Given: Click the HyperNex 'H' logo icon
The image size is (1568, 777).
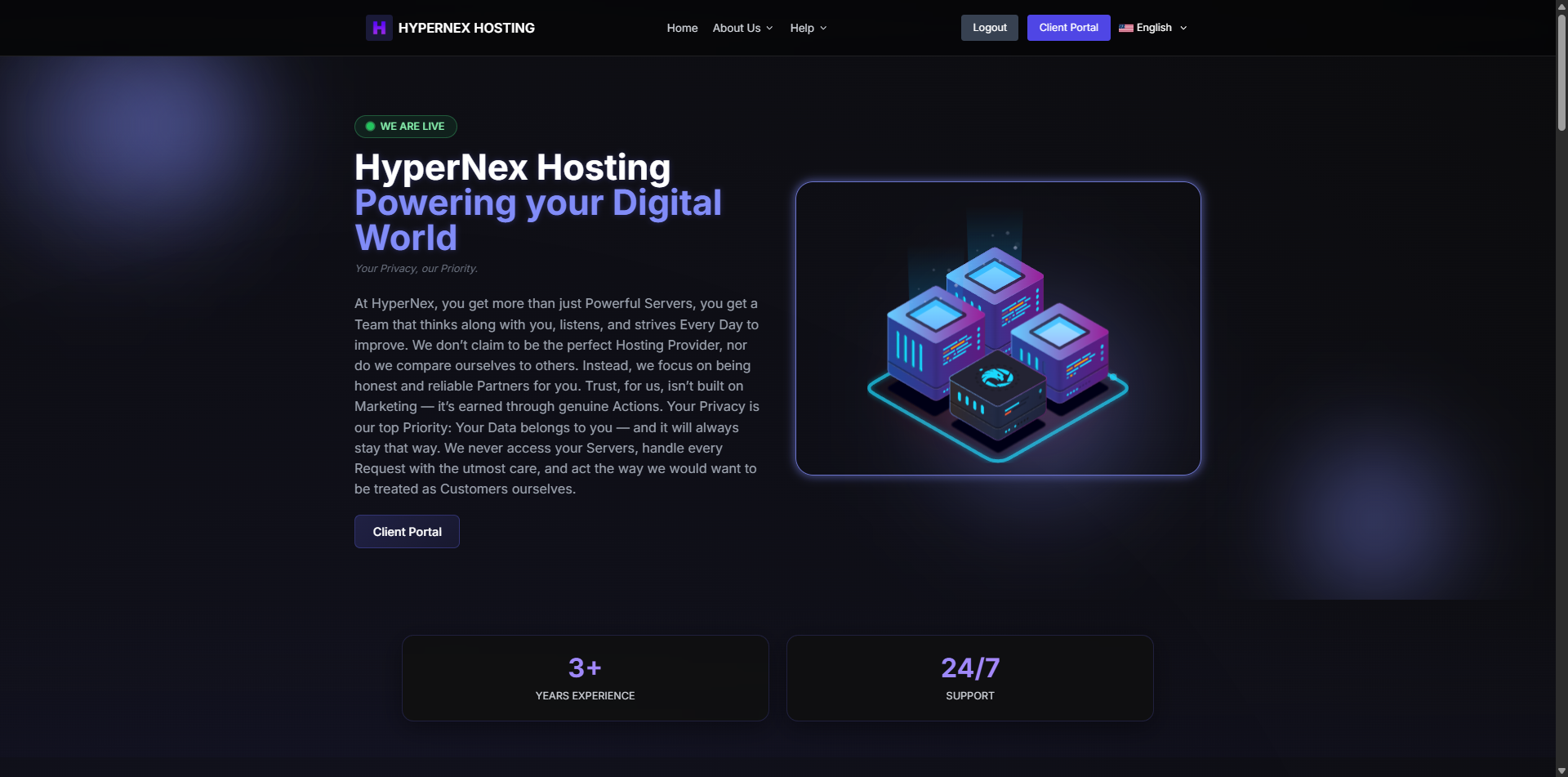Looking at the screenshot, I should [379, 27].
